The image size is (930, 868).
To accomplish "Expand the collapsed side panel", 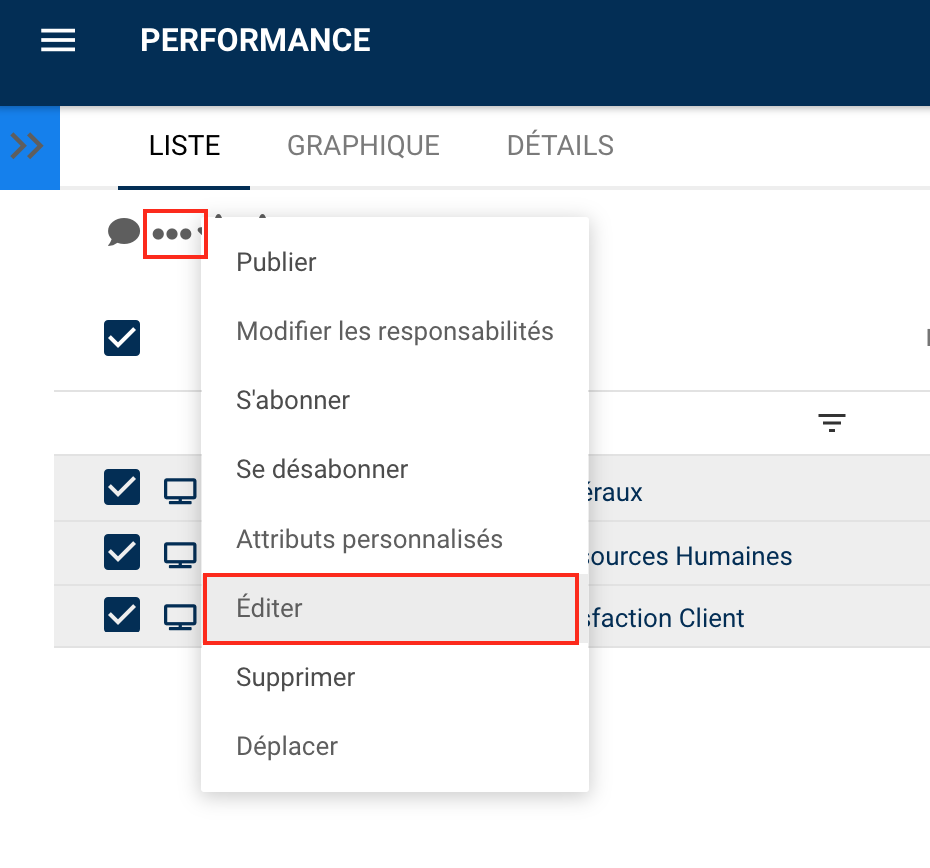I will pos(28,147).
